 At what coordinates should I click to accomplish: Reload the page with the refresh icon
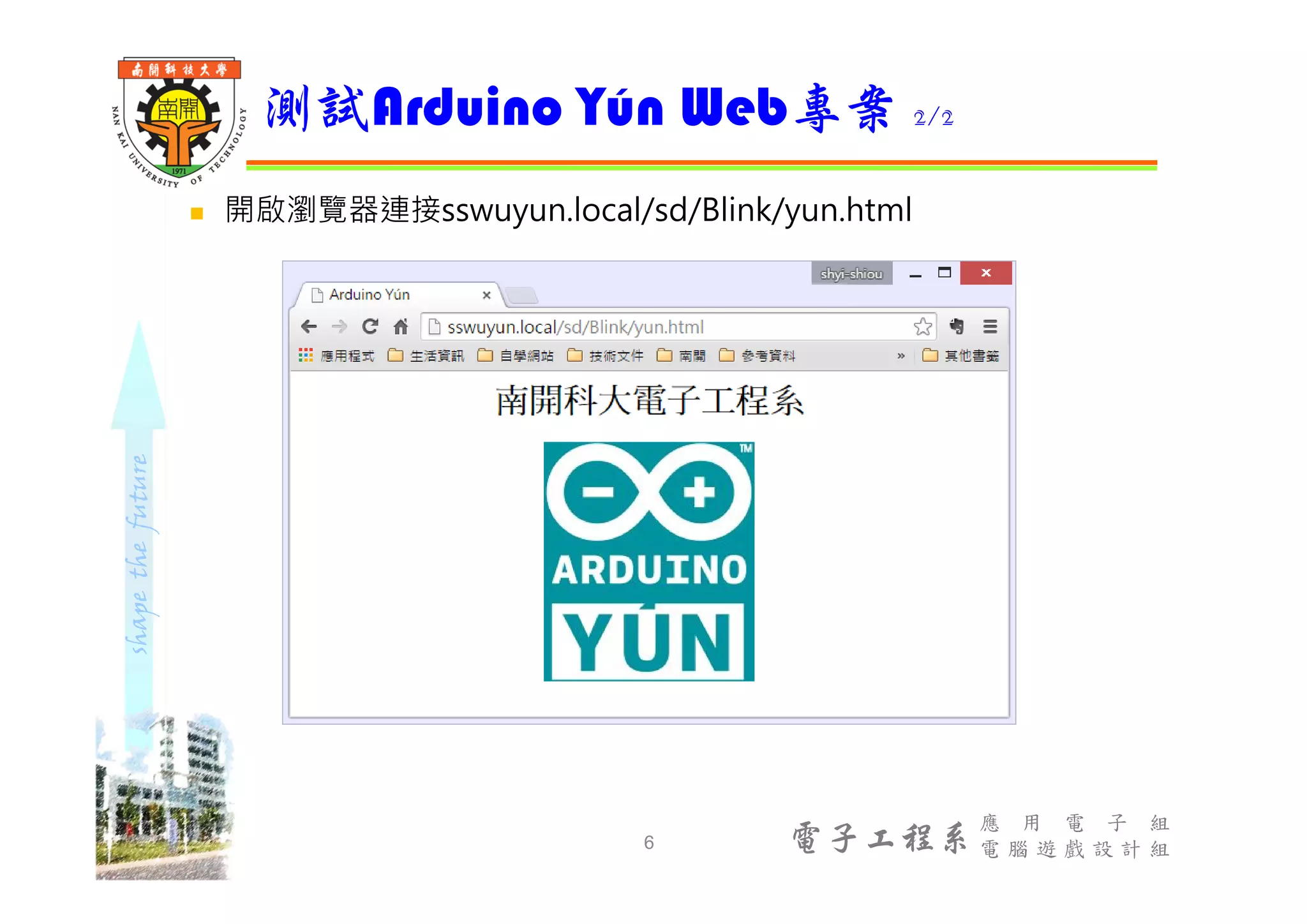click(x=370, y=327)
